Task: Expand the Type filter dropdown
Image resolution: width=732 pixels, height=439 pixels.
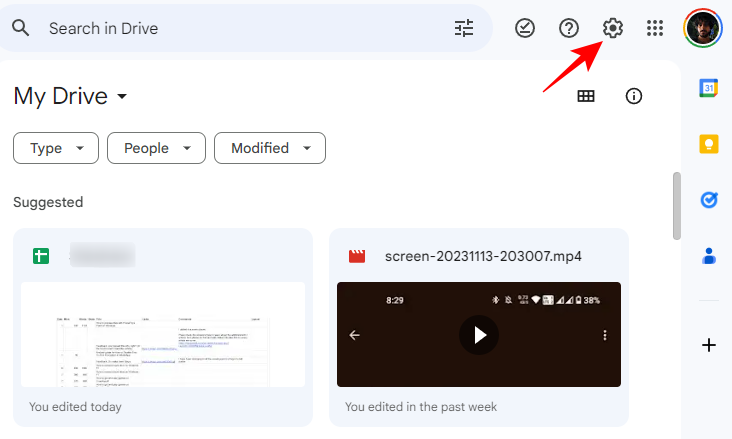Action: [x=55, y=148]
